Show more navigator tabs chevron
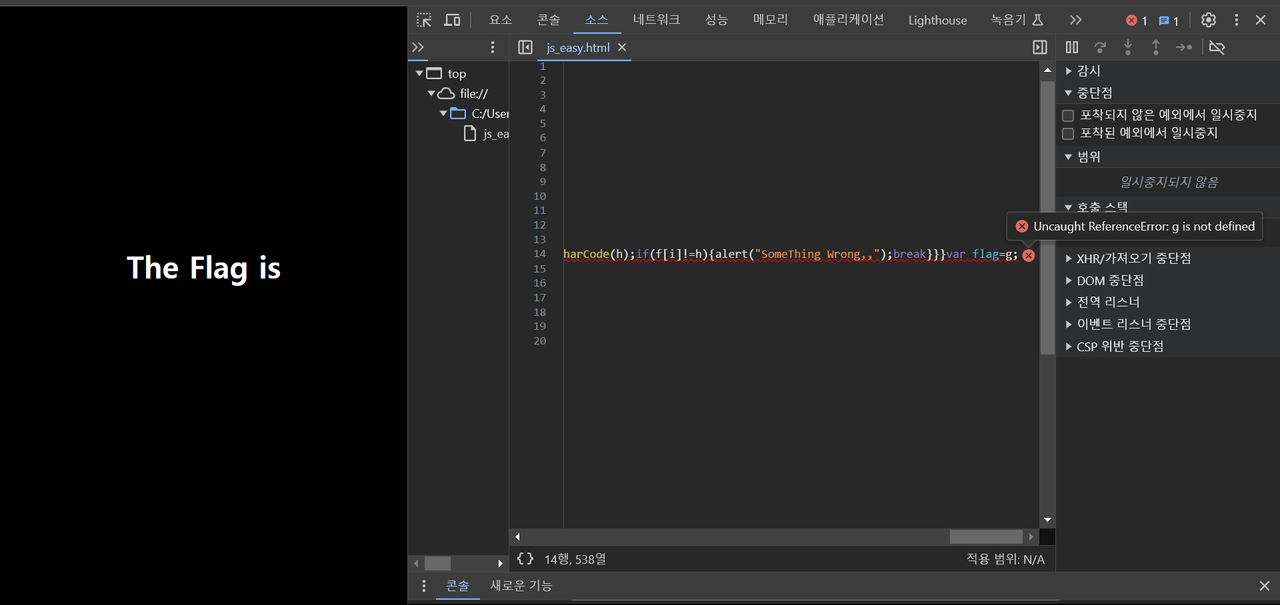The width and height of the screenshot is (1280, 605). 418,47
